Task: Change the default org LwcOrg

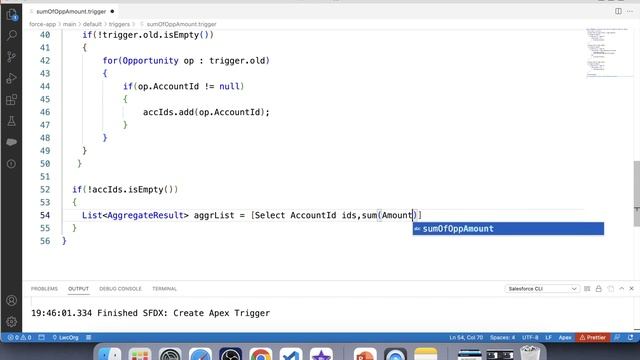Action: click(65, 338)
